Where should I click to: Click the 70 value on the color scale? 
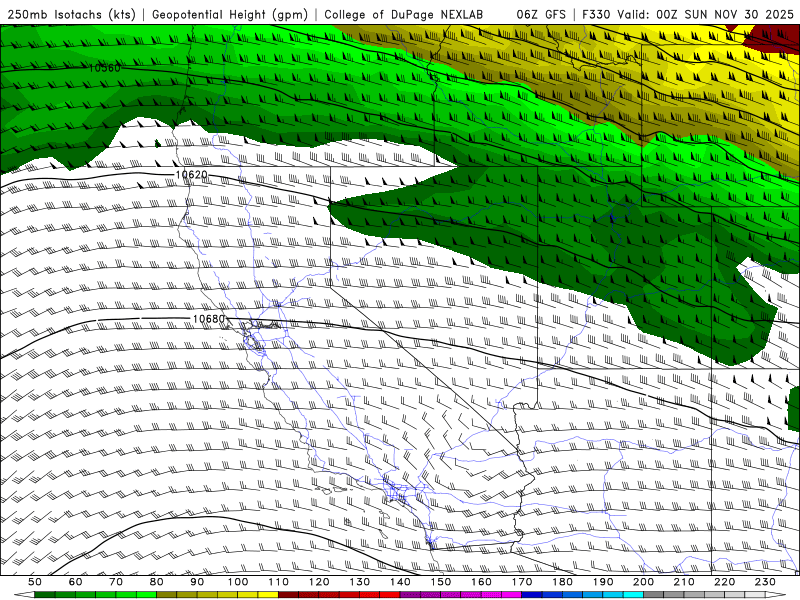(x=116, y=582)
